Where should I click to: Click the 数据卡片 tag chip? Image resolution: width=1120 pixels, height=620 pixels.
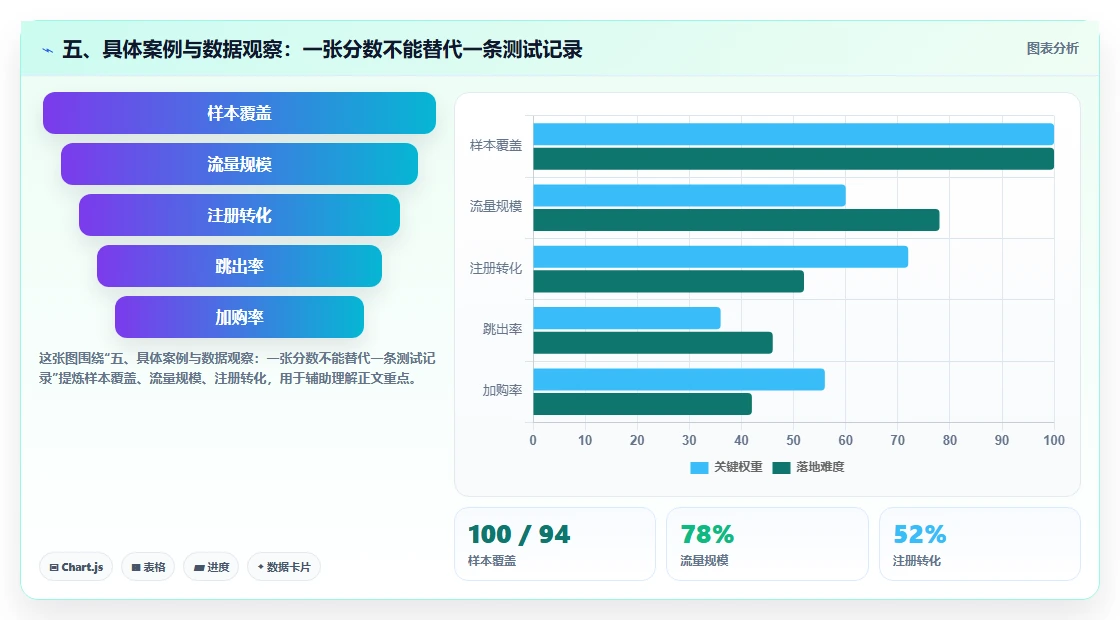pos(284,567)
